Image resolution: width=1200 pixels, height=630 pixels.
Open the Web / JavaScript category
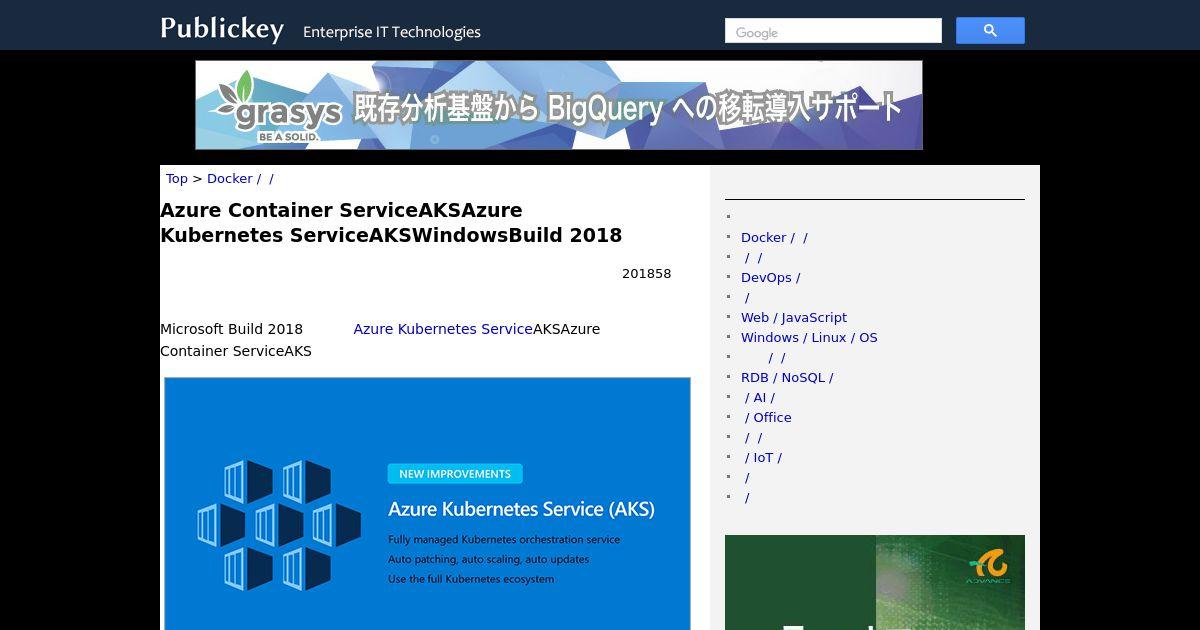pyautogui.click(x=794, y=318)
